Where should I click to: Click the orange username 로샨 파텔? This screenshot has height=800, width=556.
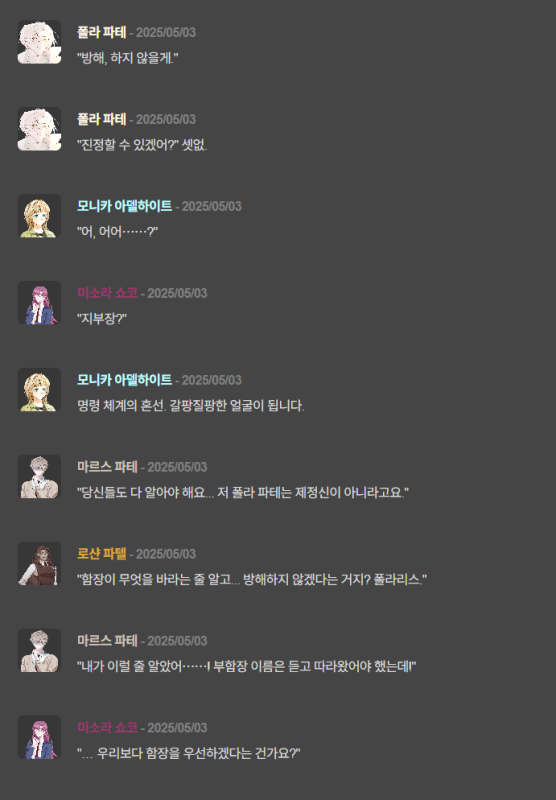[x=102, y=554]
